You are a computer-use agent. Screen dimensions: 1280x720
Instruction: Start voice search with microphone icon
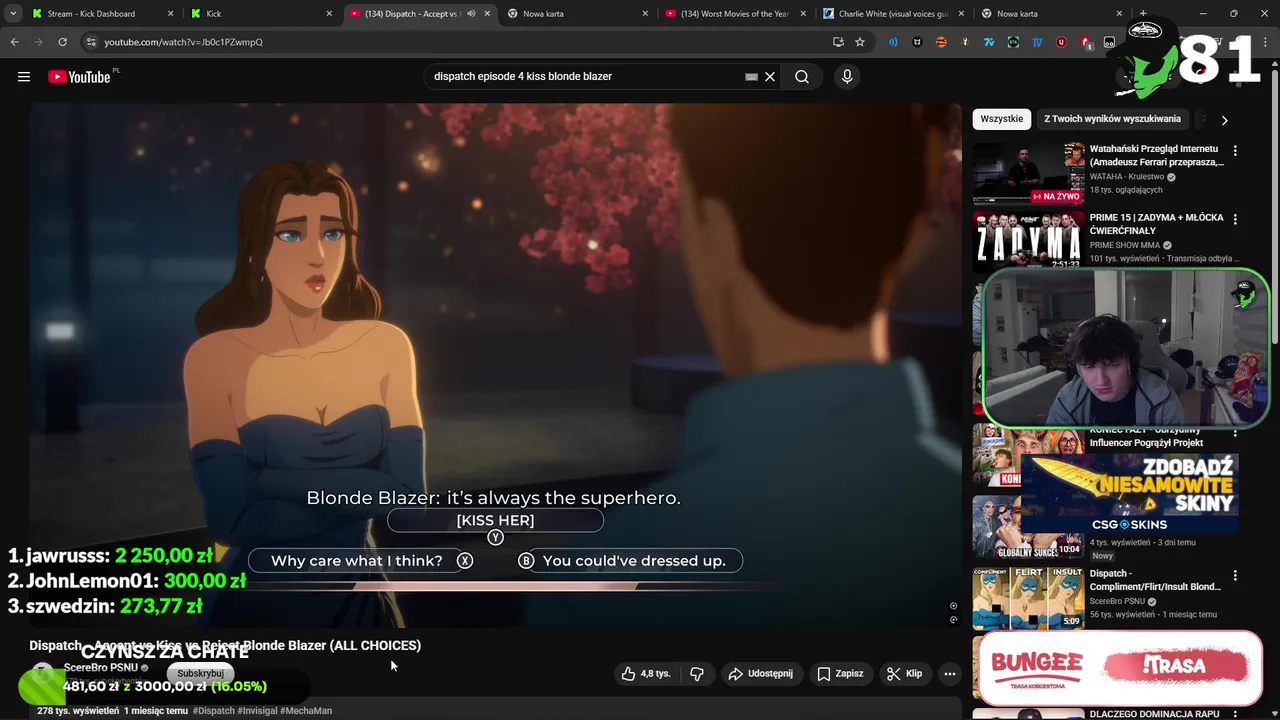coord(847,77)
